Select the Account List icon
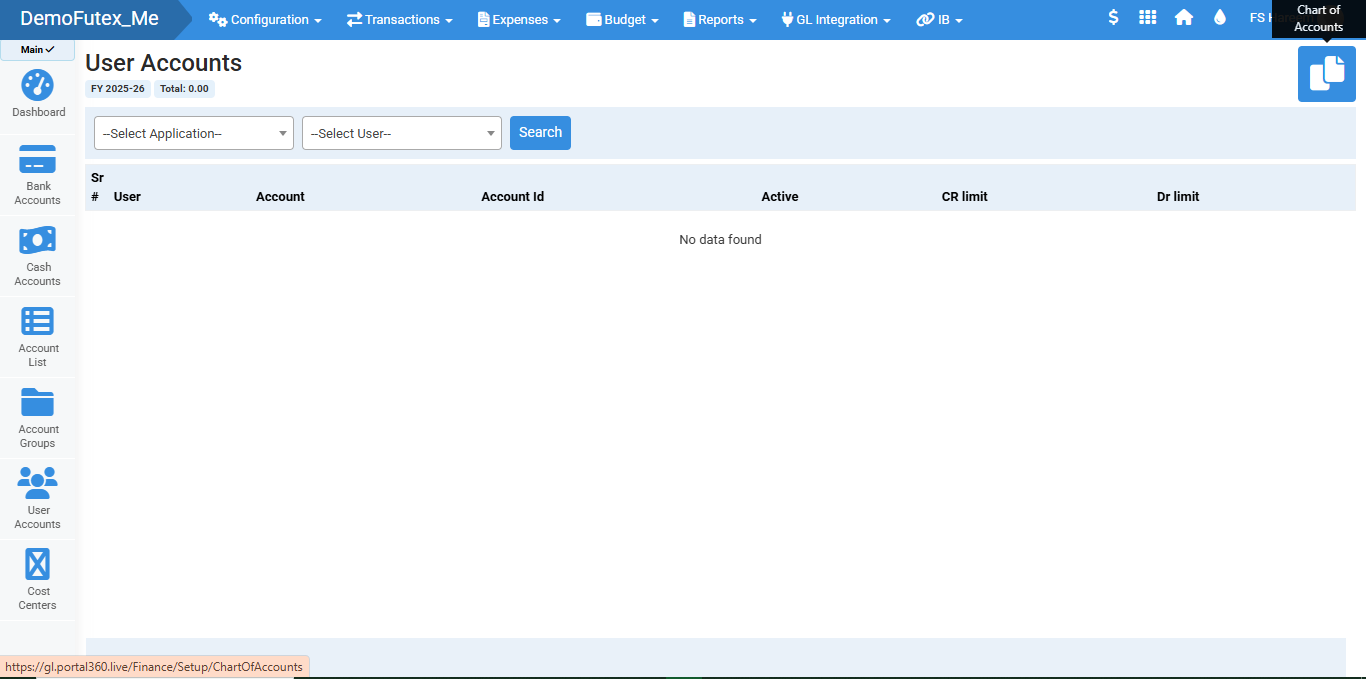The width and height of the screenshot is (1366, 679). coord(38,322)
